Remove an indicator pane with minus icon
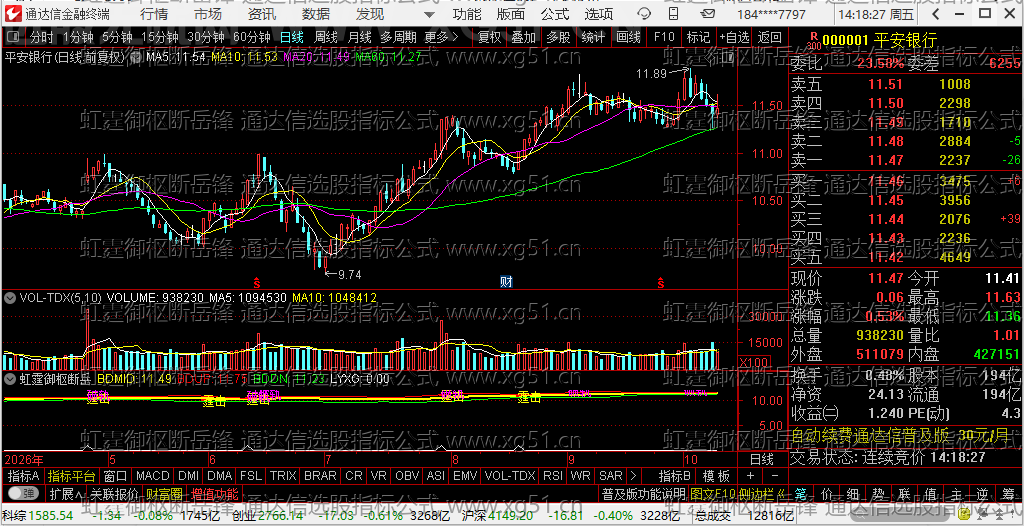This screenshot has width=1024, height=526. tap(775, 476)
